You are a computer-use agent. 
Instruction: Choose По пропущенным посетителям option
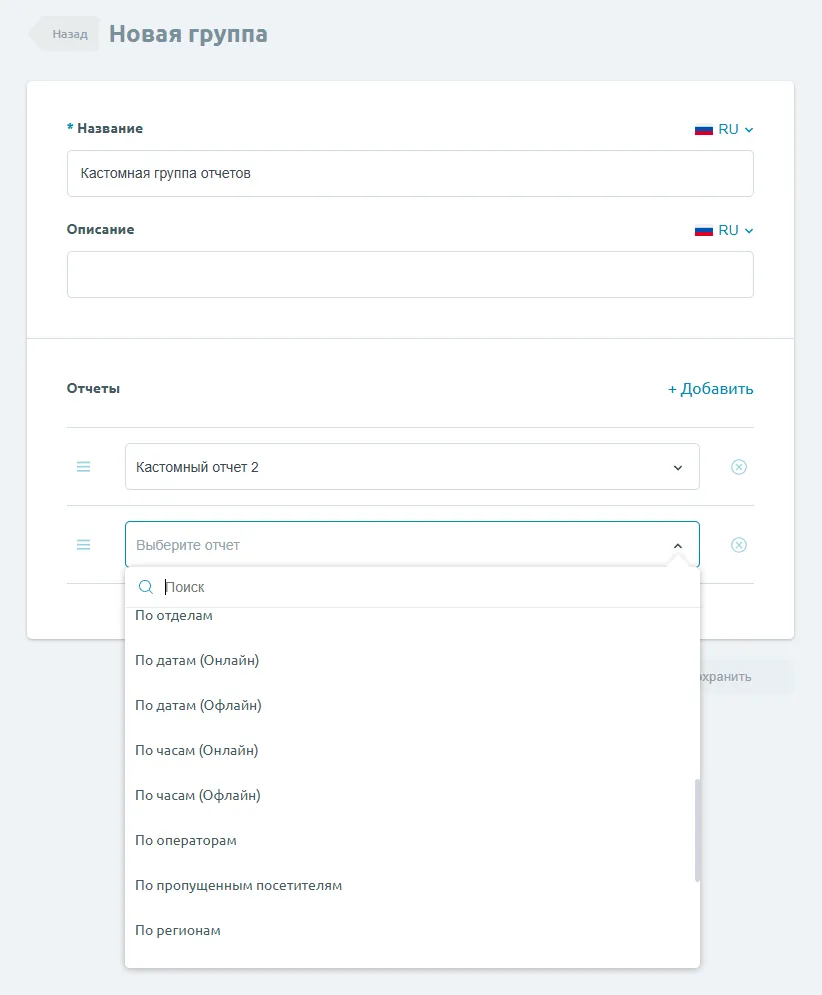pyautogui.click(x=238, y=885)
